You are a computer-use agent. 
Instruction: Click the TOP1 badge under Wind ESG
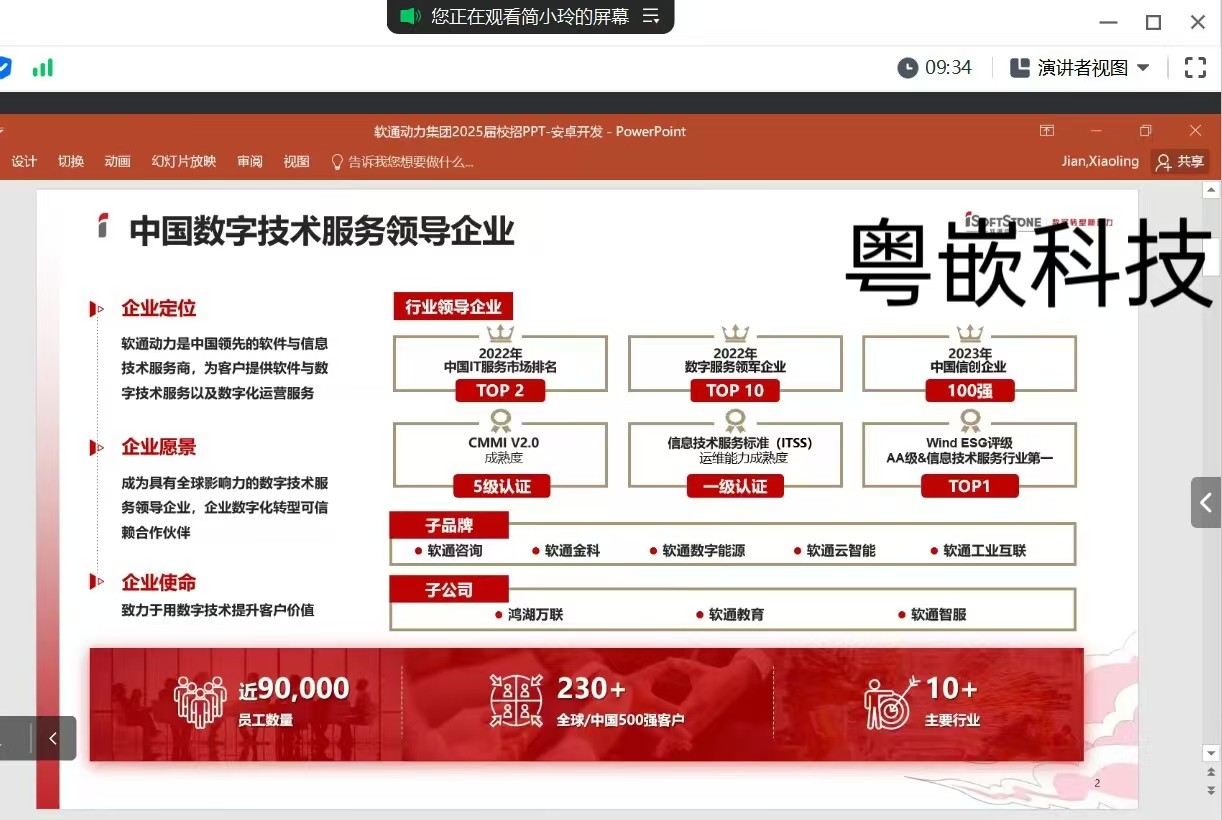(969, 487)
